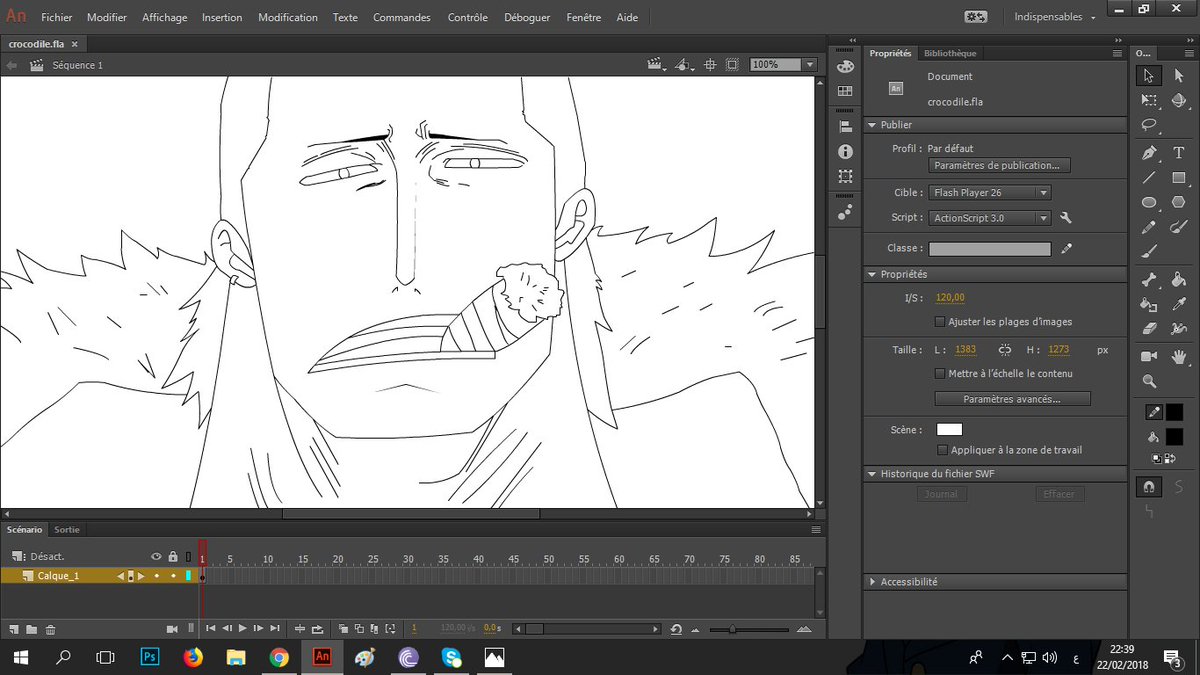1200x675 pixels.
Task: Select the 3D Rotation tool
Action: click(1179, 101)
